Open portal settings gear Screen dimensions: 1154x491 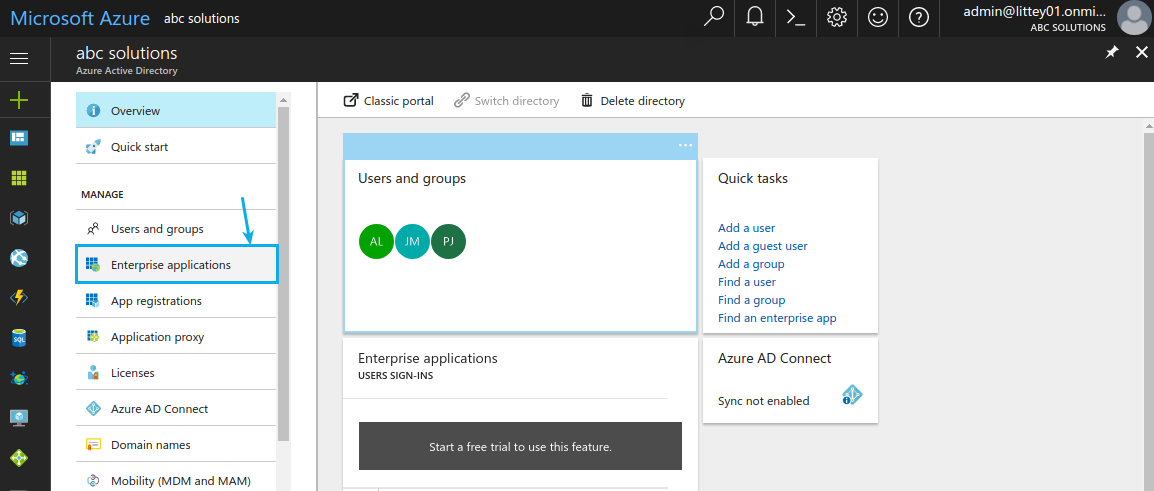point(837,18)
